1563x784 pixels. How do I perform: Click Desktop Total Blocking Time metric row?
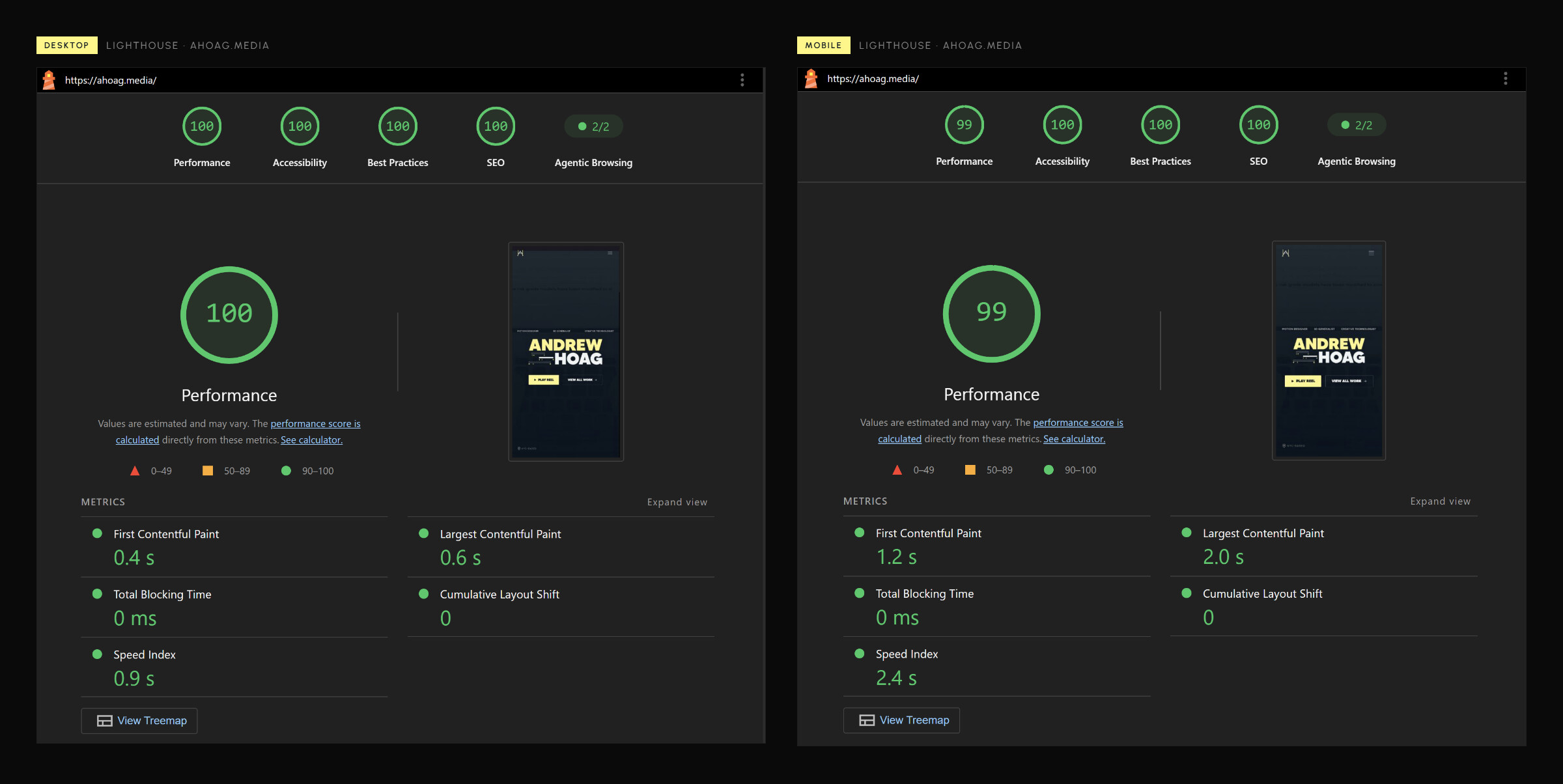coord(234,607)
